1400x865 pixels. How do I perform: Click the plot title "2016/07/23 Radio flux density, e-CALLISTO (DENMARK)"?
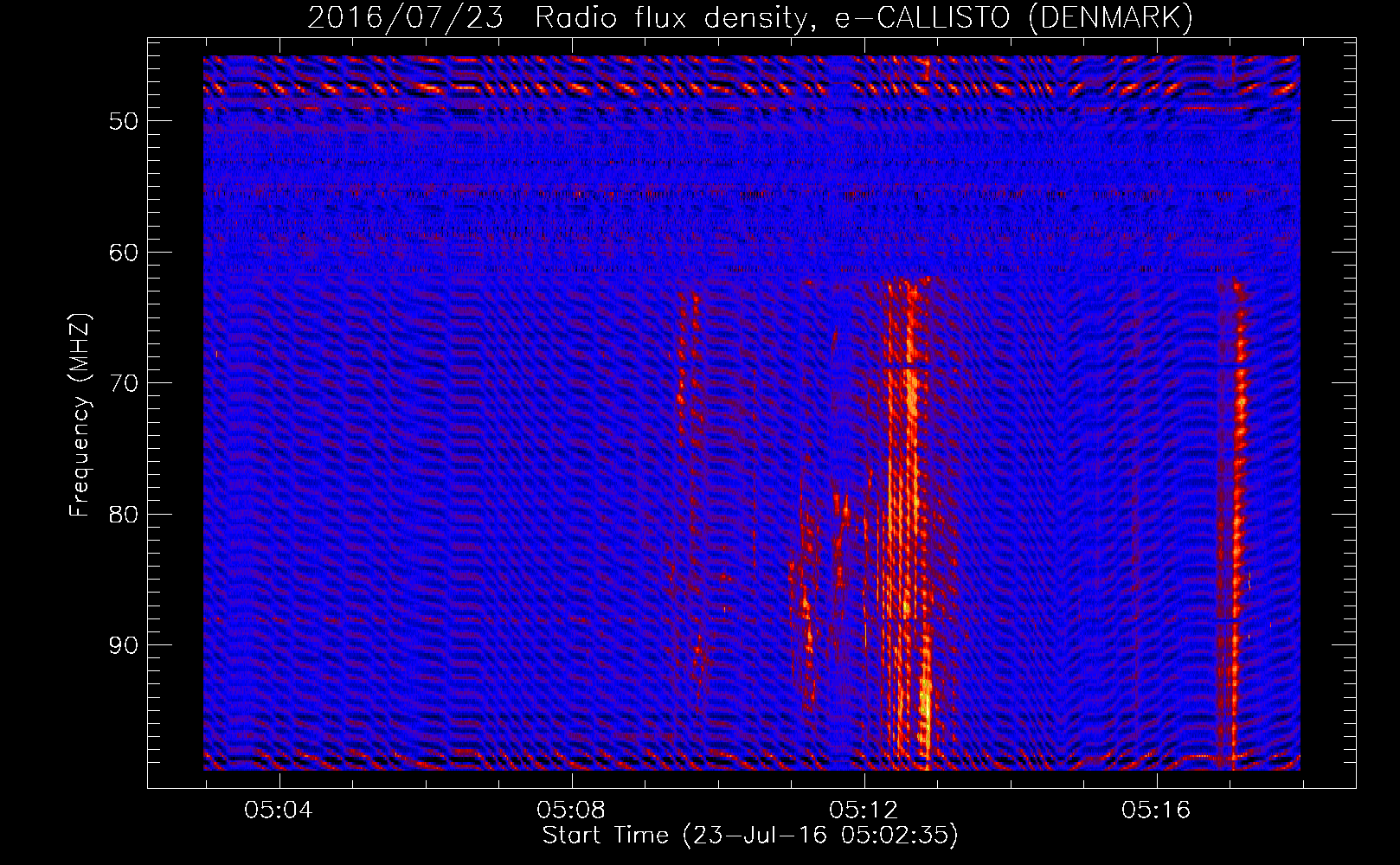750,17
